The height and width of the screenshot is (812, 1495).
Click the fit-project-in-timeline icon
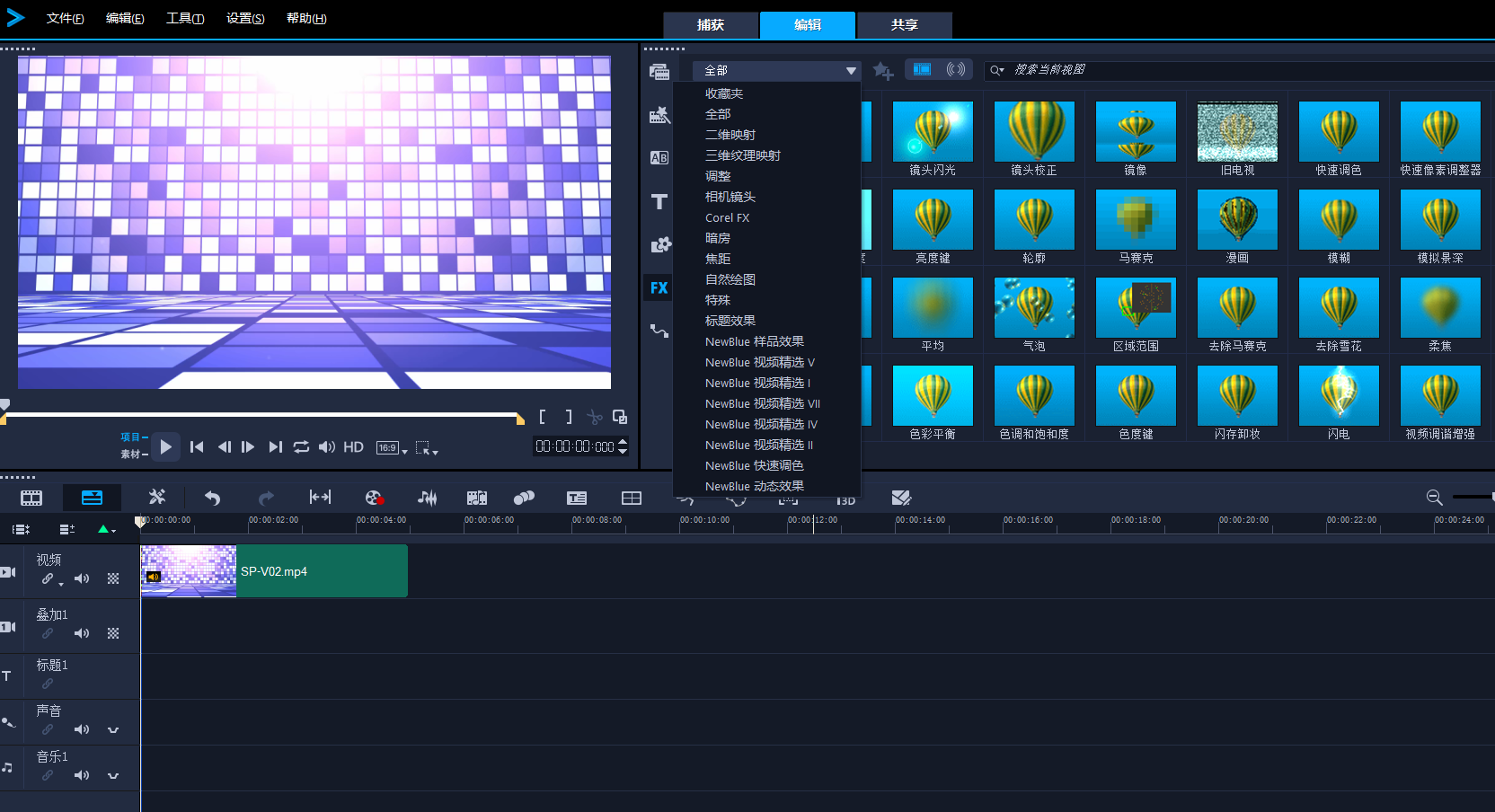[x=320, y=497]
